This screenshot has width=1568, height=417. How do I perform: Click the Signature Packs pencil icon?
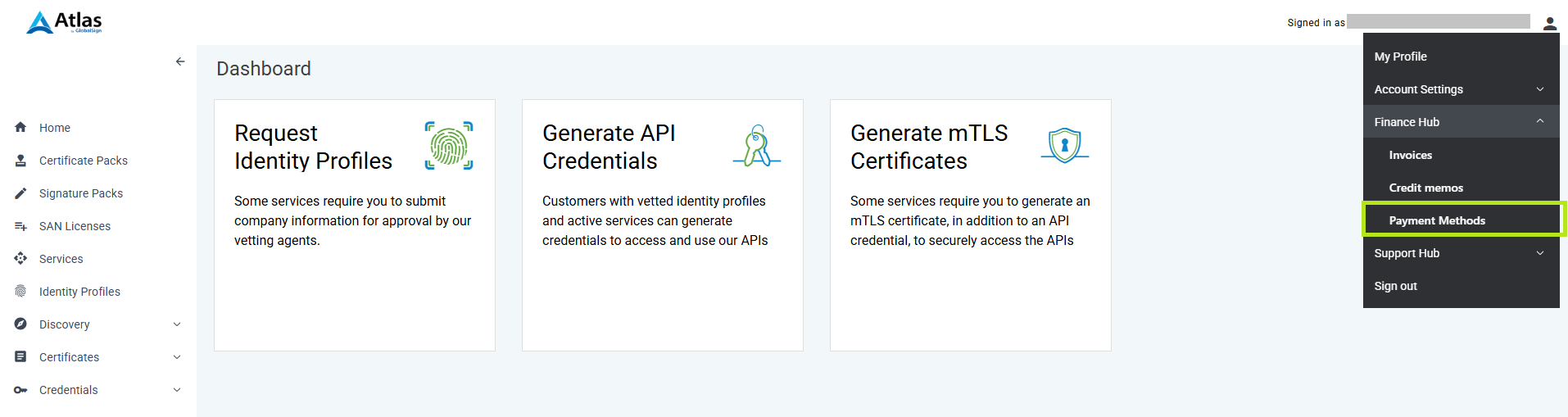coord(20,193)
